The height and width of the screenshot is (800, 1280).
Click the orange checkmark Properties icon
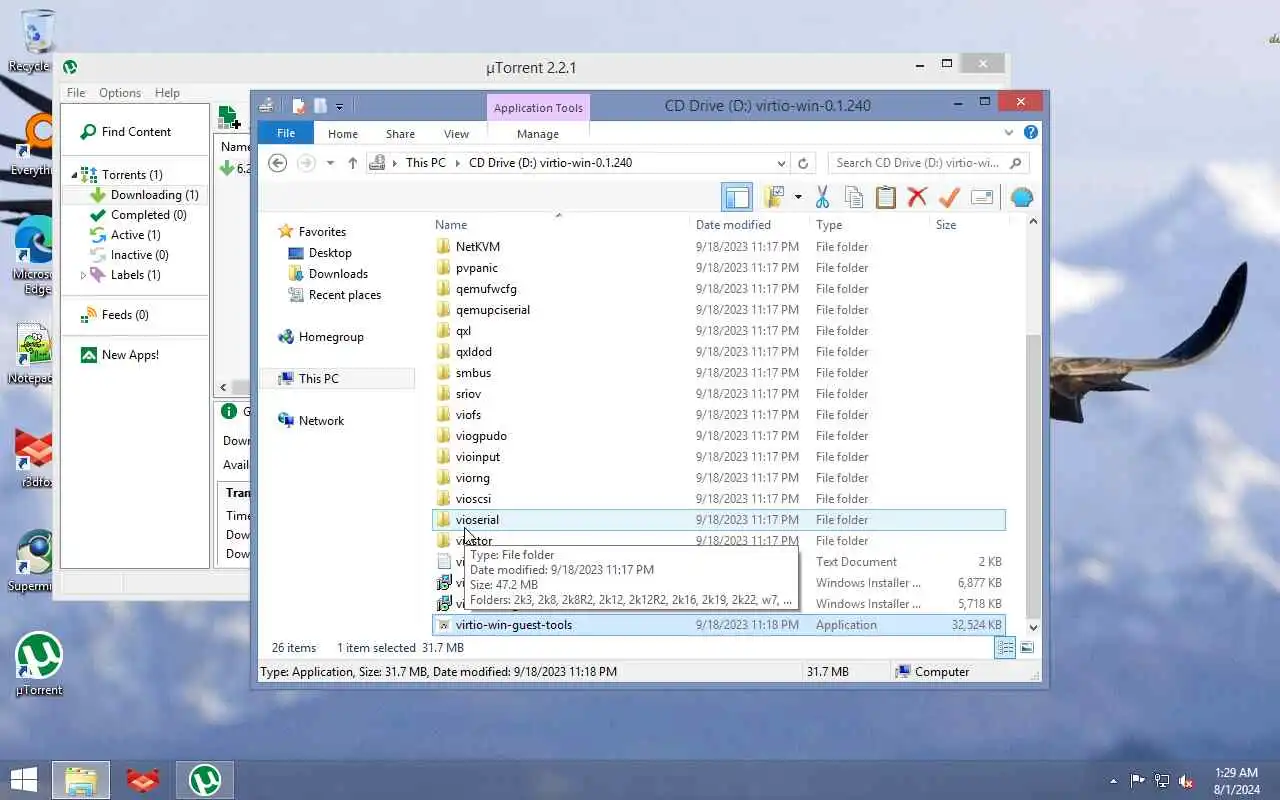click(x=949, y=197)
